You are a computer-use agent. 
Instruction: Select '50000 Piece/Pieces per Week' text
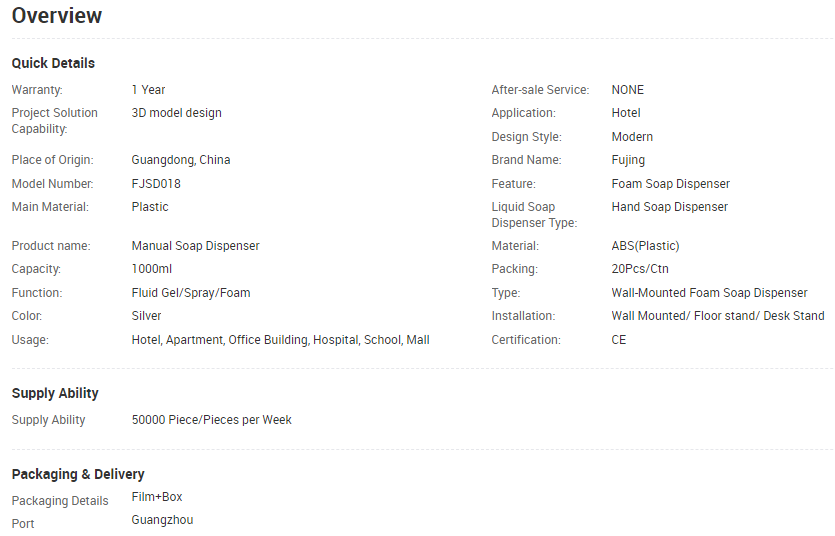[211, 419]
